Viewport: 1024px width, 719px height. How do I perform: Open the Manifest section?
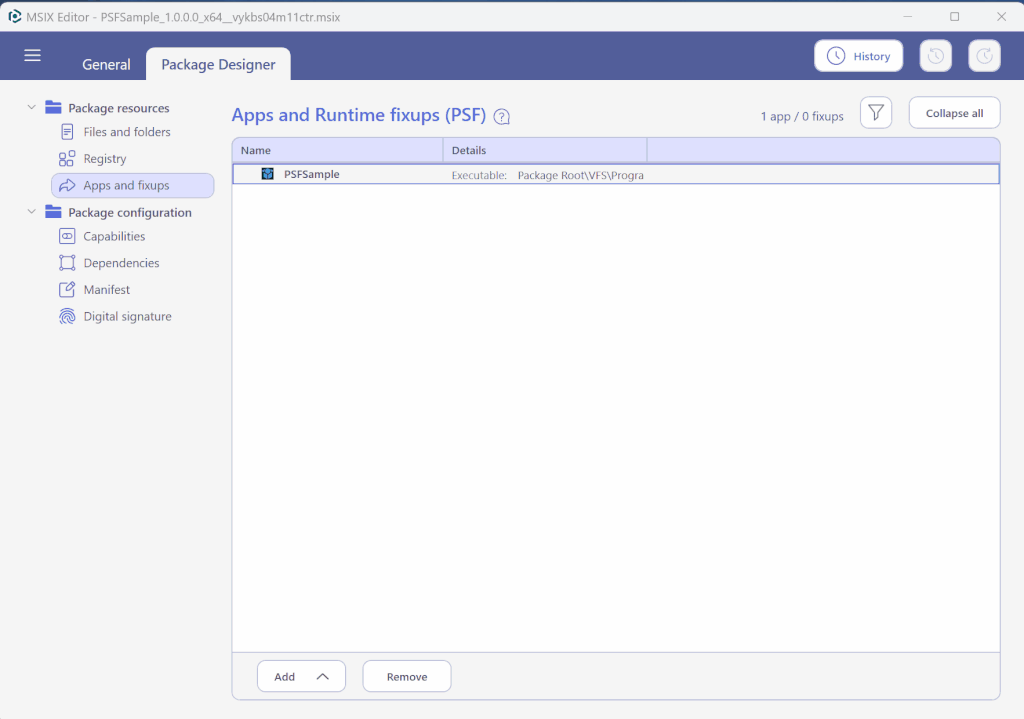pyautogui.click(x=106, y=289)
